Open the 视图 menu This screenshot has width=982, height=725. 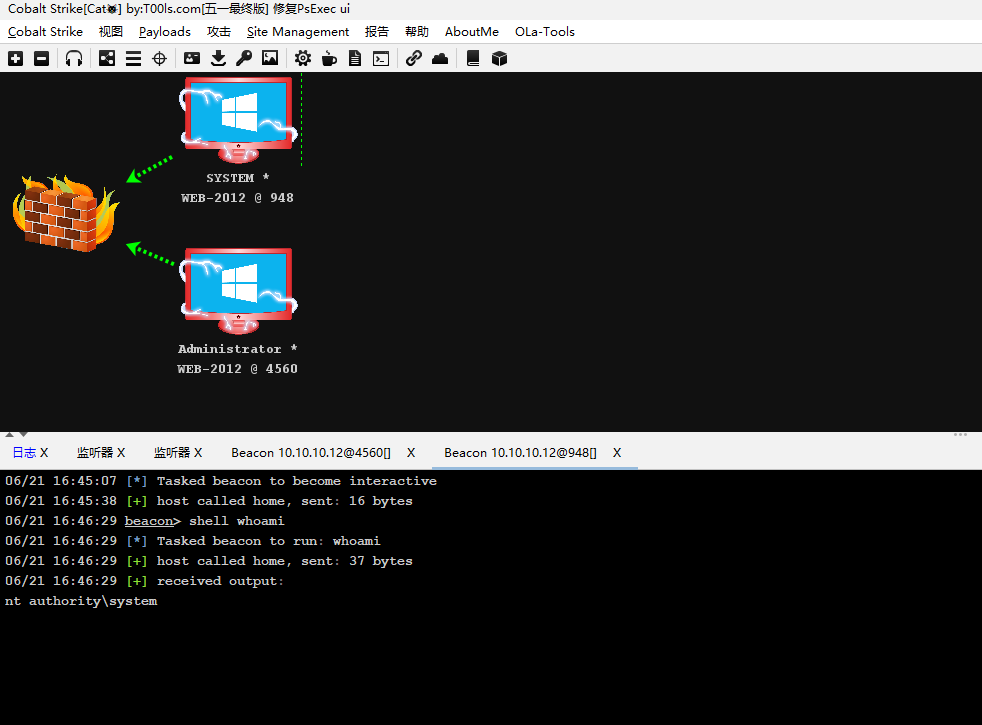pyautogui.click(x=111, y=32)
